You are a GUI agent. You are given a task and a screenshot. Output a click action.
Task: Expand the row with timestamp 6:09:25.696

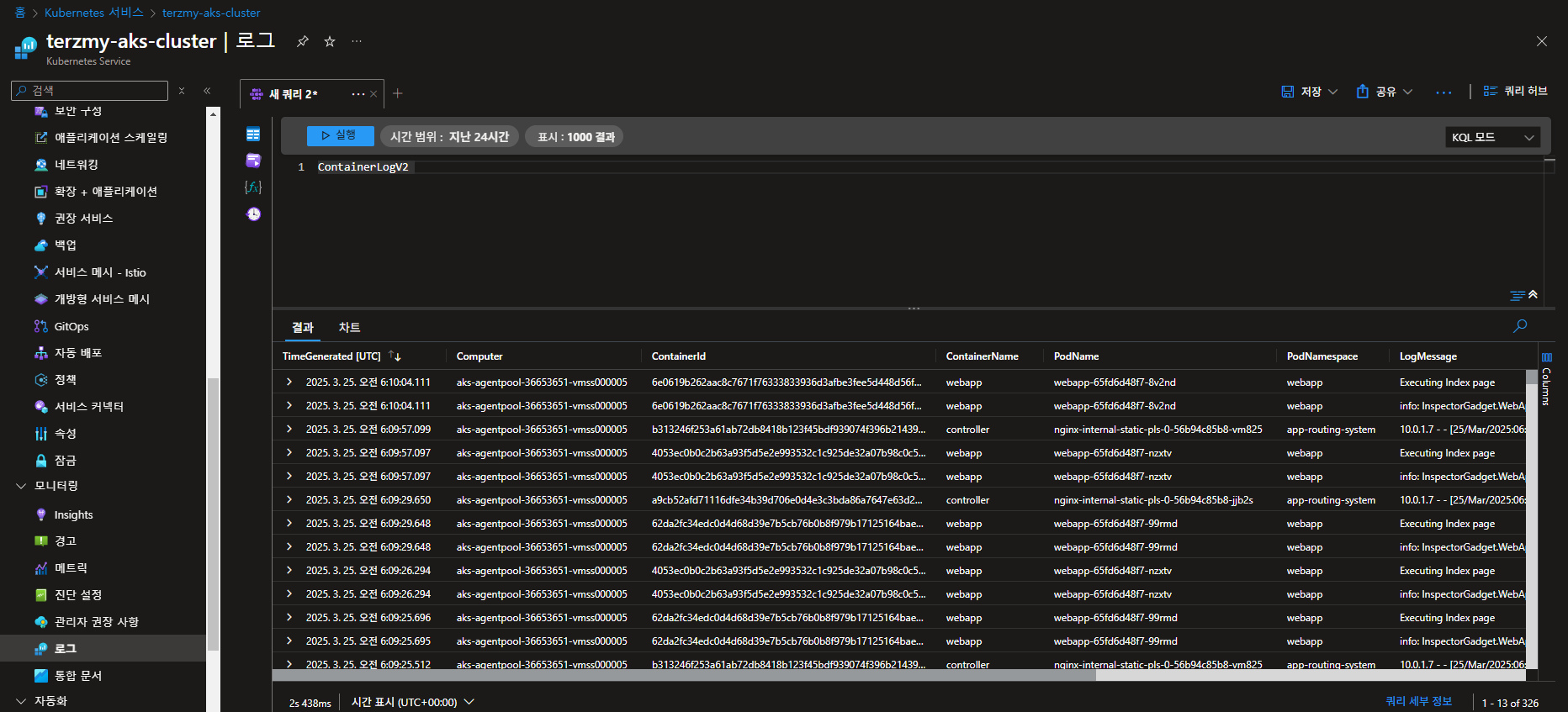click(289, 617)
